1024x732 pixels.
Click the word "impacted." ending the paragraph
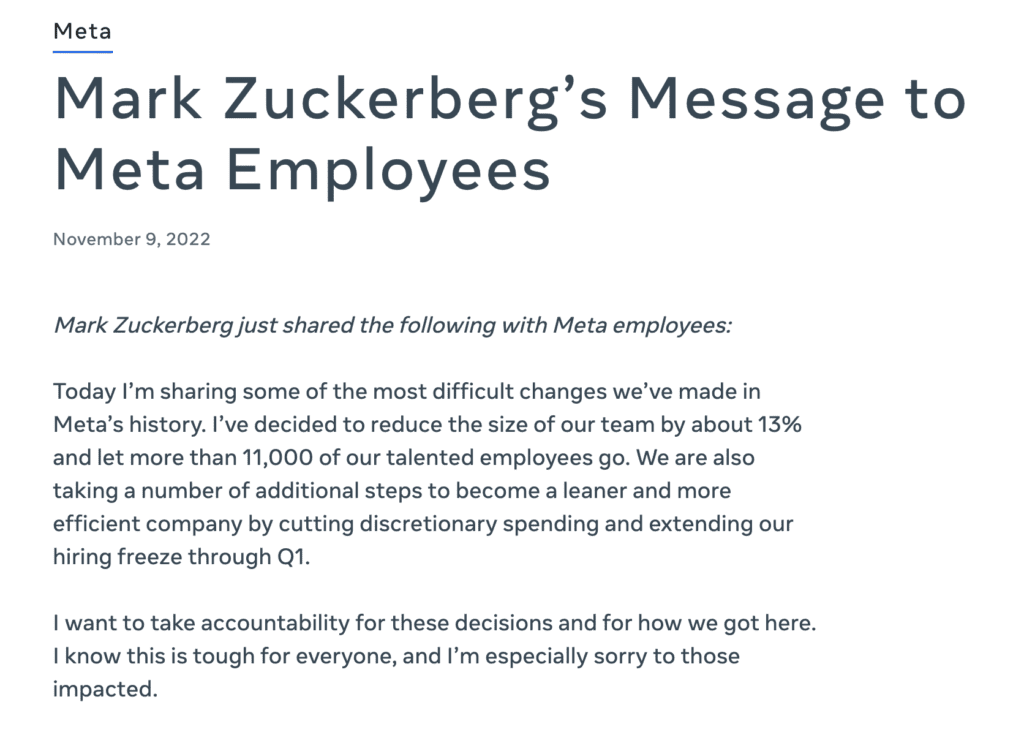point(106,690)
